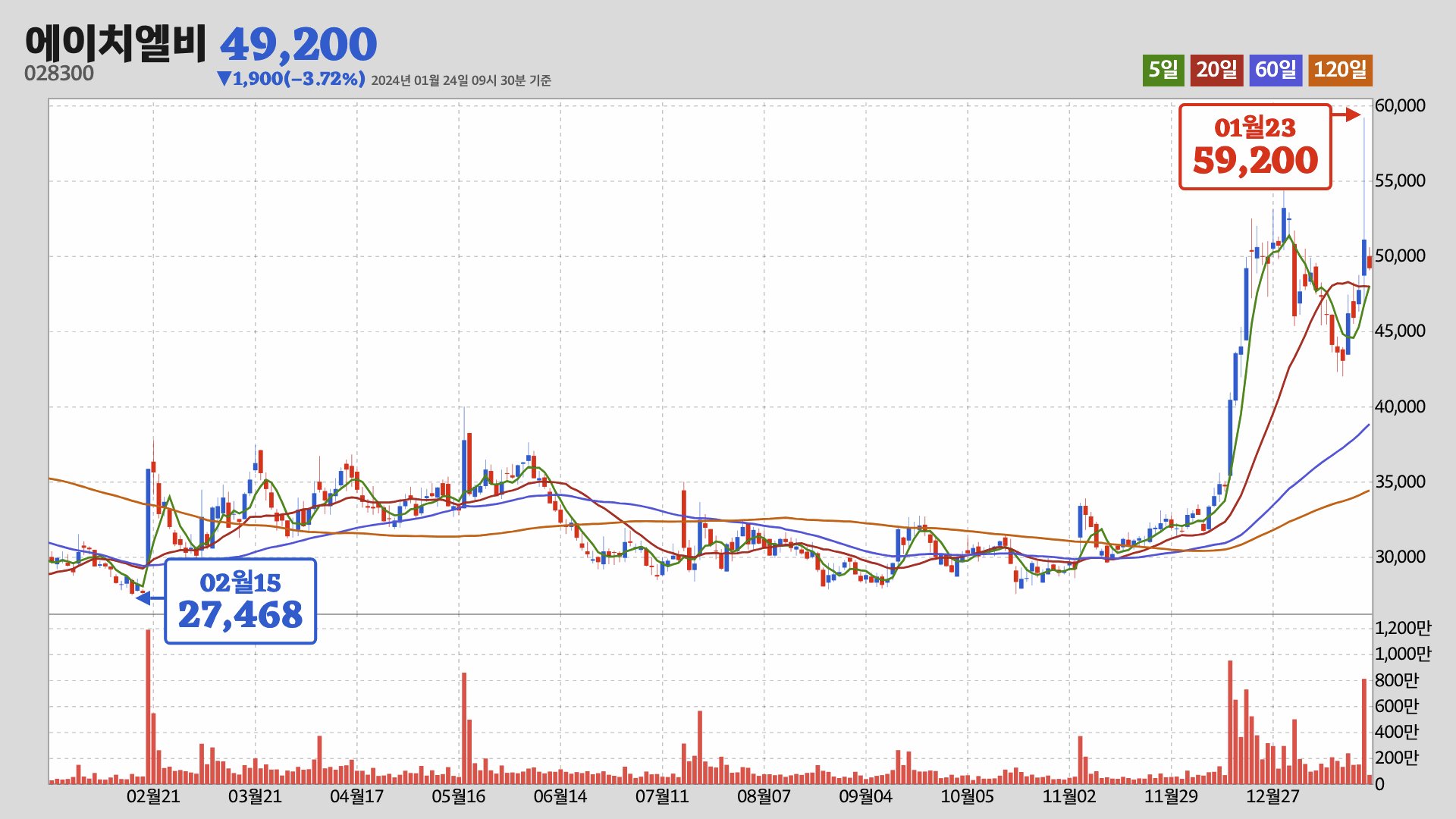This screenshot has width=1456, height=819.
Task: Click the 1,000만 volume axis label
Action: point(1403,654)
